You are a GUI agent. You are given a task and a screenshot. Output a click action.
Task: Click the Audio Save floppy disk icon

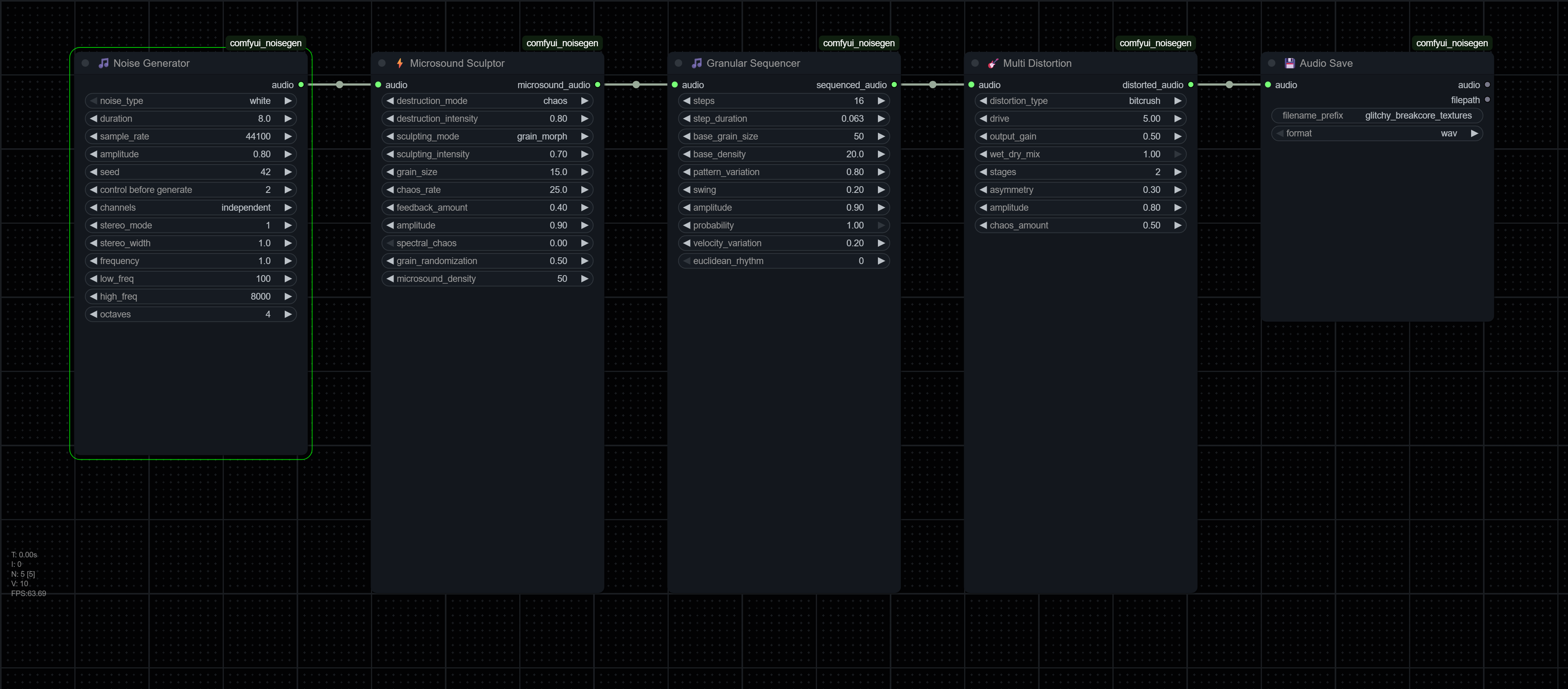coord(1289,63)
